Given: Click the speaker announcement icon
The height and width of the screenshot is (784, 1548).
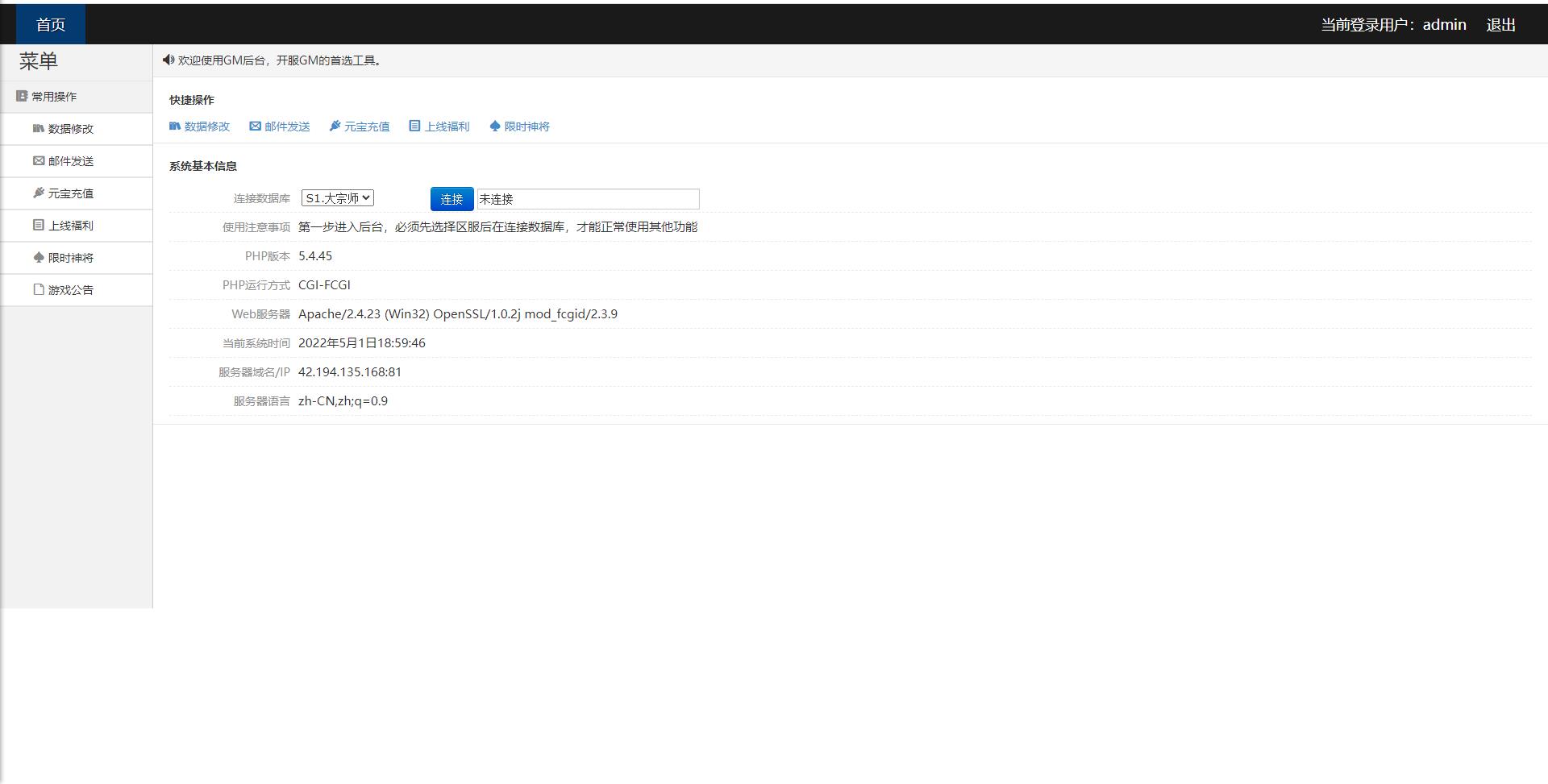Looking at the screenshot, I should click(x=168, y=60).
